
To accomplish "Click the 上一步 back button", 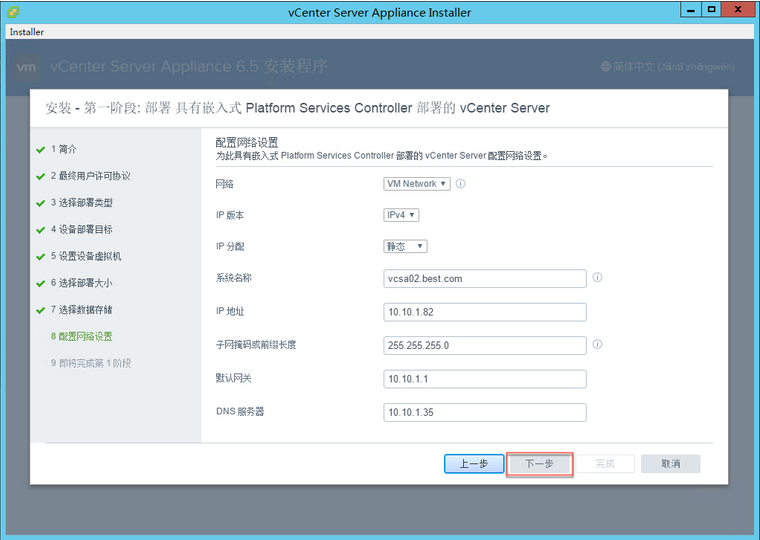I will tap(474, 464).
